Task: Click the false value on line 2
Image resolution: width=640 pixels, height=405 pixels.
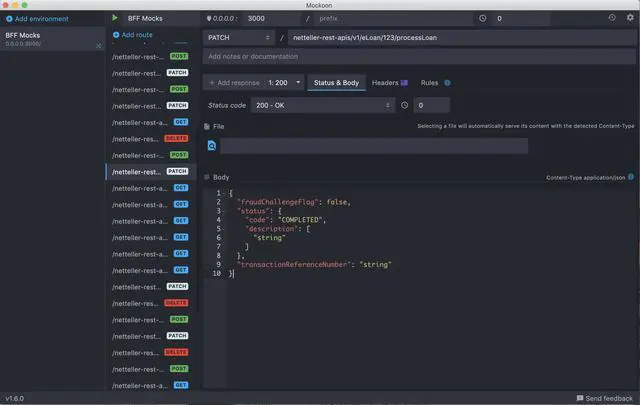Action: pyautogui.click(x=337, y=202)
